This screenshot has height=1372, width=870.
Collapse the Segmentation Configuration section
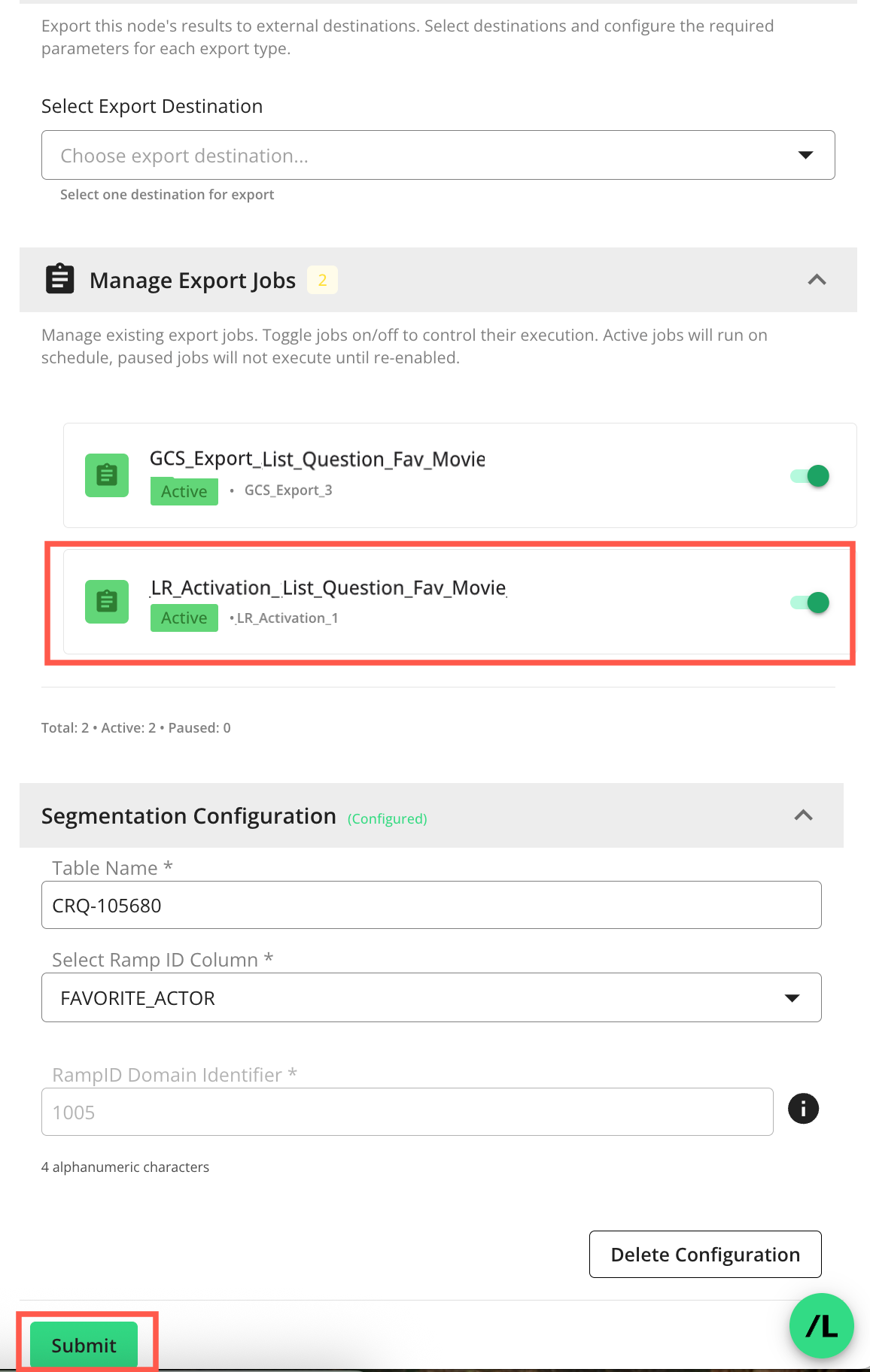[804, 815]
